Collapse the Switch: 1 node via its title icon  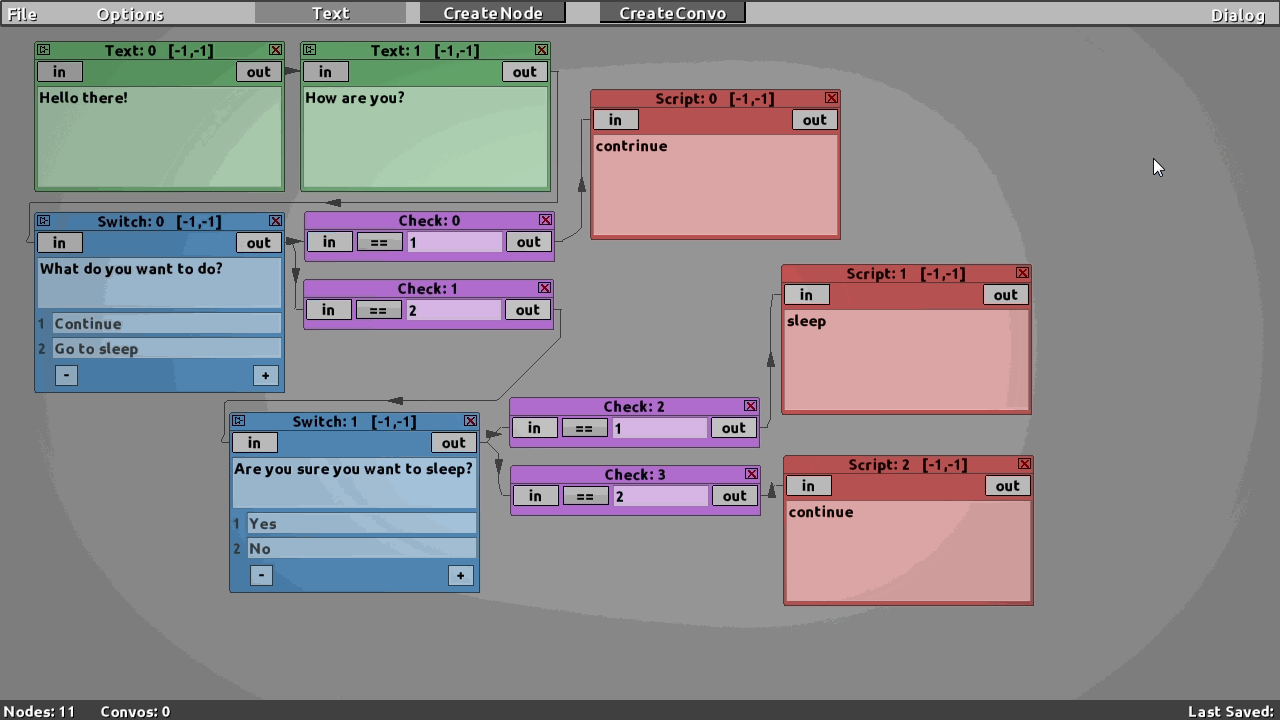(x=237, y=421)
